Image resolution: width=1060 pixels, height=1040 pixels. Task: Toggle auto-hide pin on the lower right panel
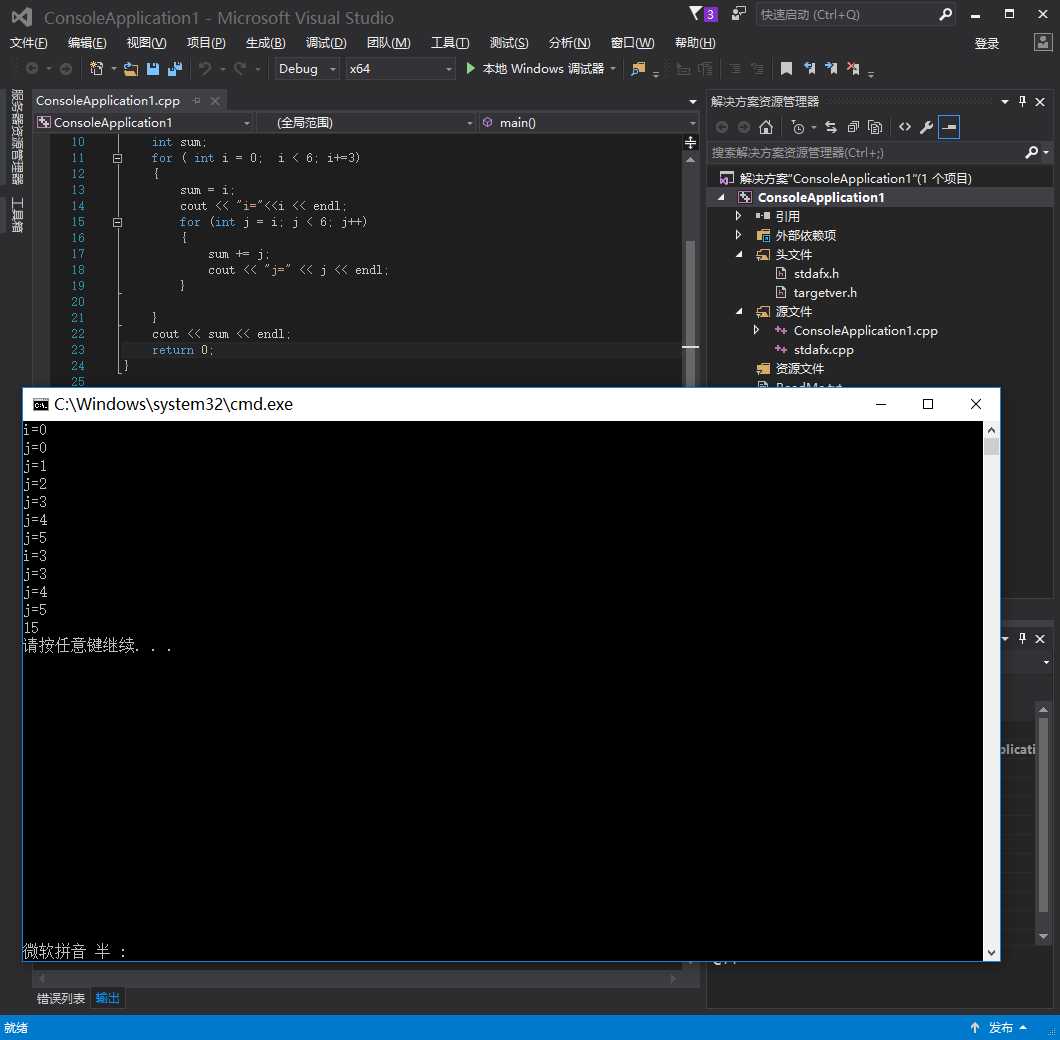(1022, 638)
